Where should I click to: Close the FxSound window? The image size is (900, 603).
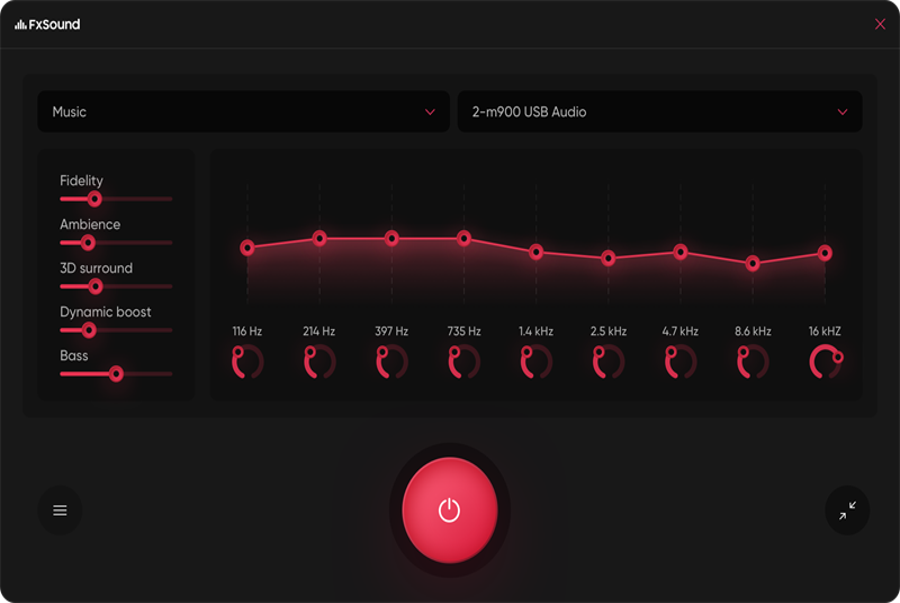point(880,24)
